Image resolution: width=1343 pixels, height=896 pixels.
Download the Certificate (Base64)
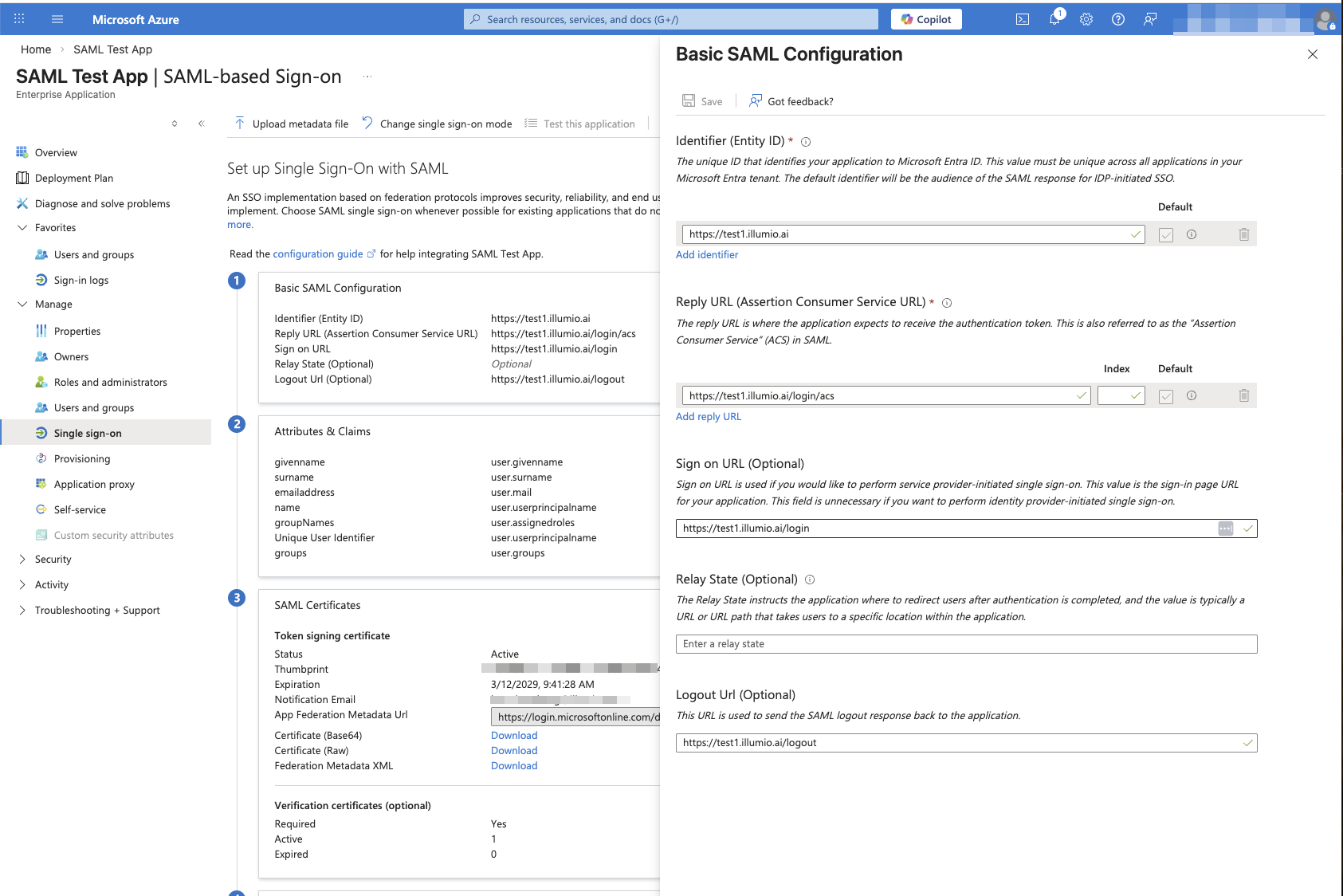point(514,736)
